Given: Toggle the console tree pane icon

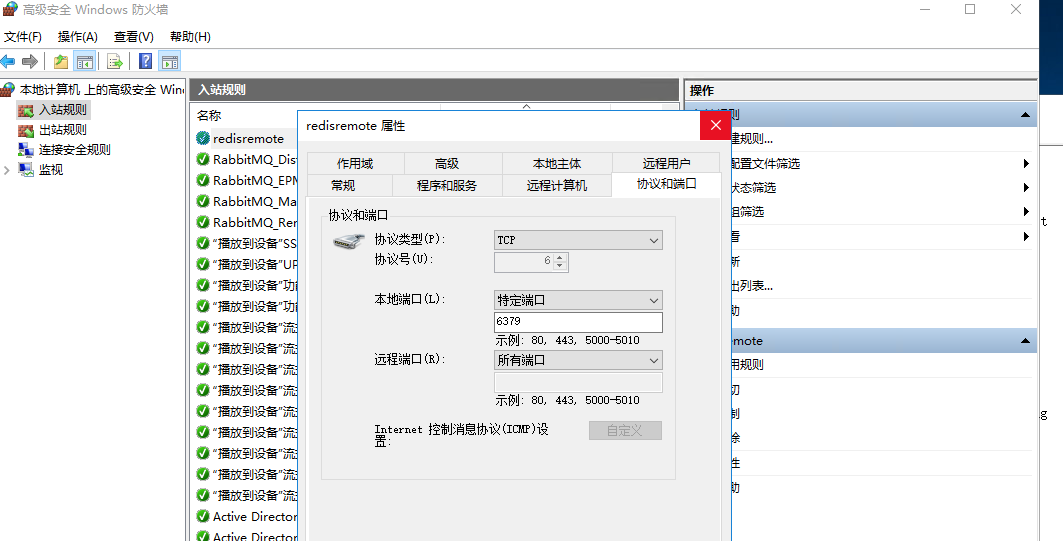Looking at the screenshot, I should [x=85, y=62].
